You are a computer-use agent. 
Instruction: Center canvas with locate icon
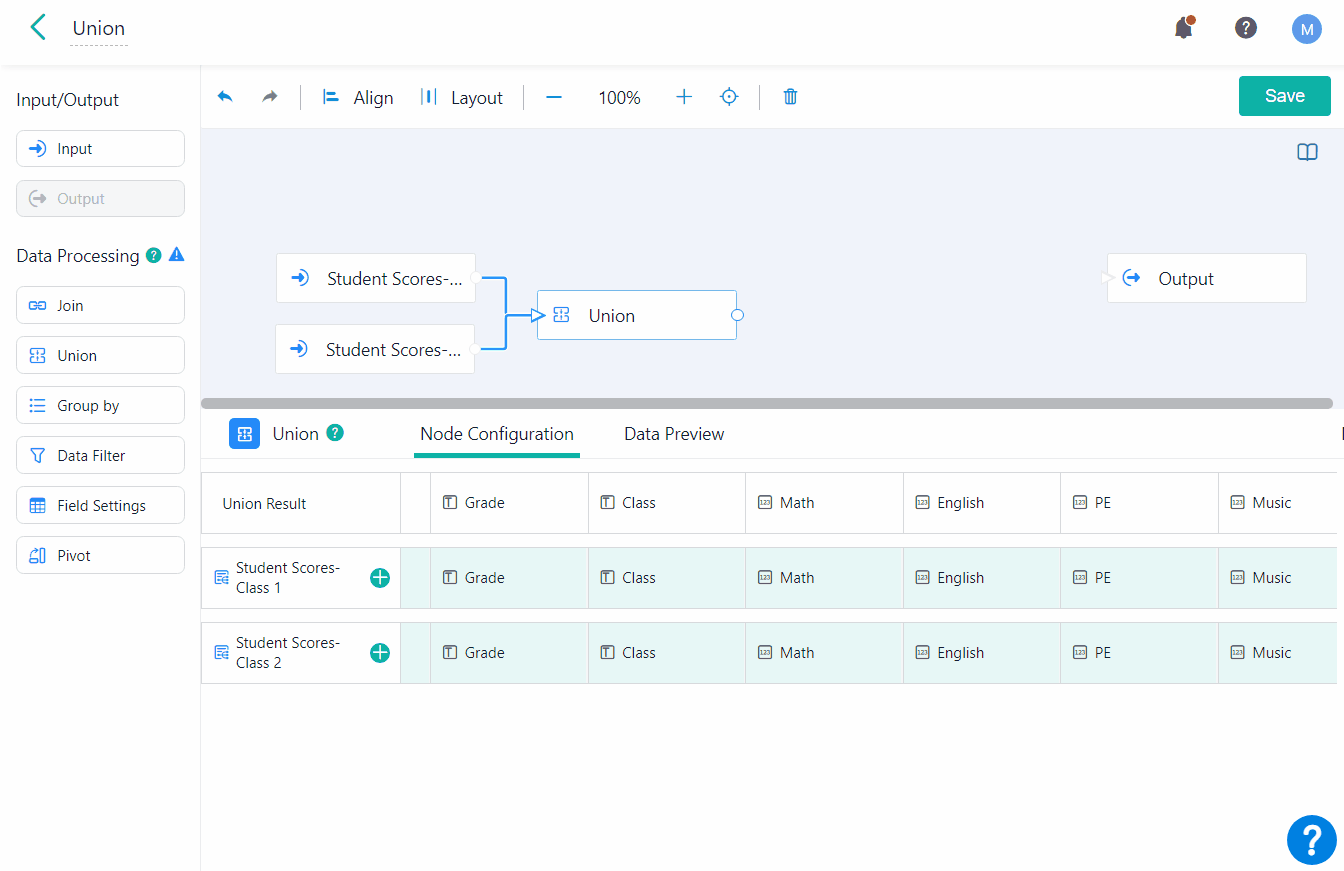coord(729,97)
